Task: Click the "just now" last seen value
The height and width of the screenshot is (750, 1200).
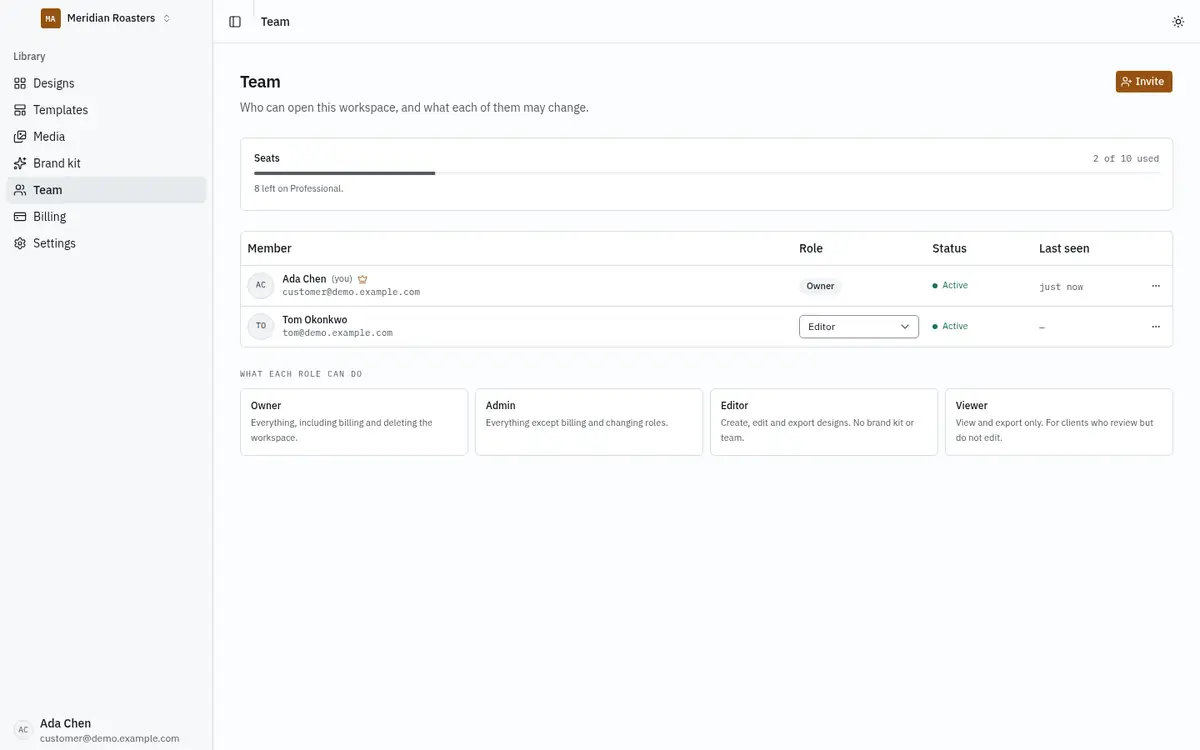Action: coord(1061,287)
